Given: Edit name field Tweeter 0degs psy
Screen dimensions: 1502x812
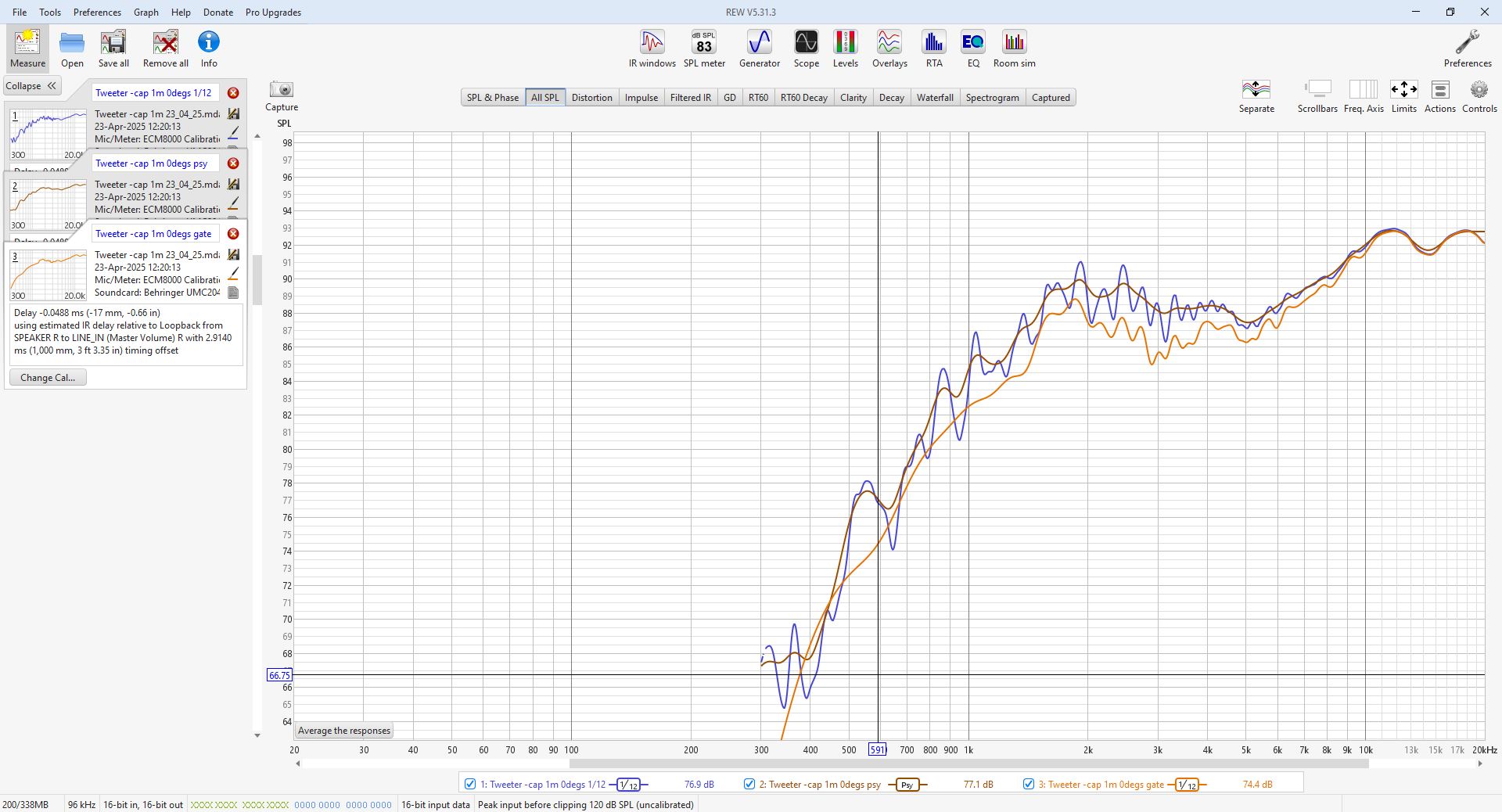Looking at the screenshot, I should (x=156, y=163).
